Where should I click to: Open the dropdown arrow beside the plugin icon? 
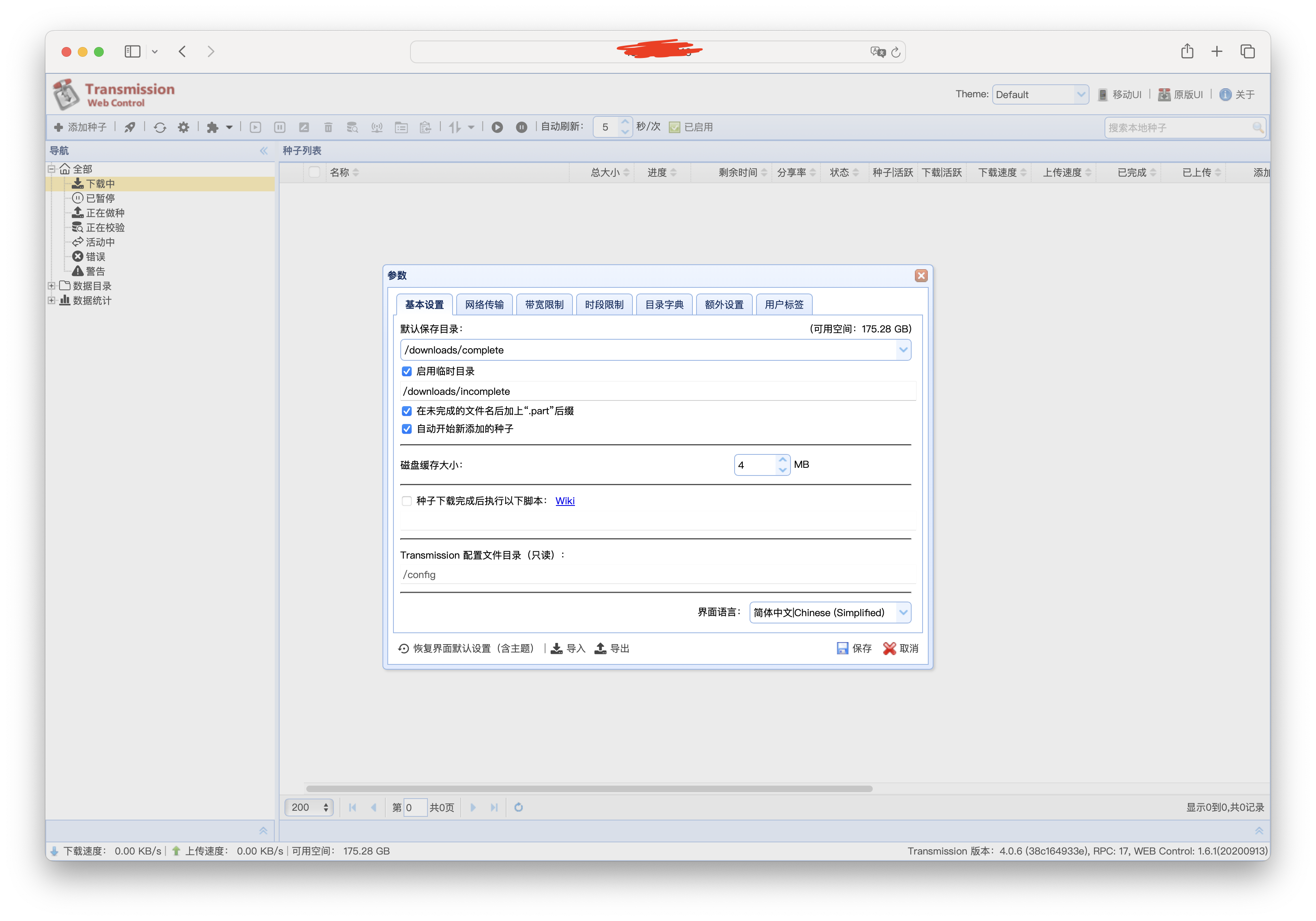229,127
